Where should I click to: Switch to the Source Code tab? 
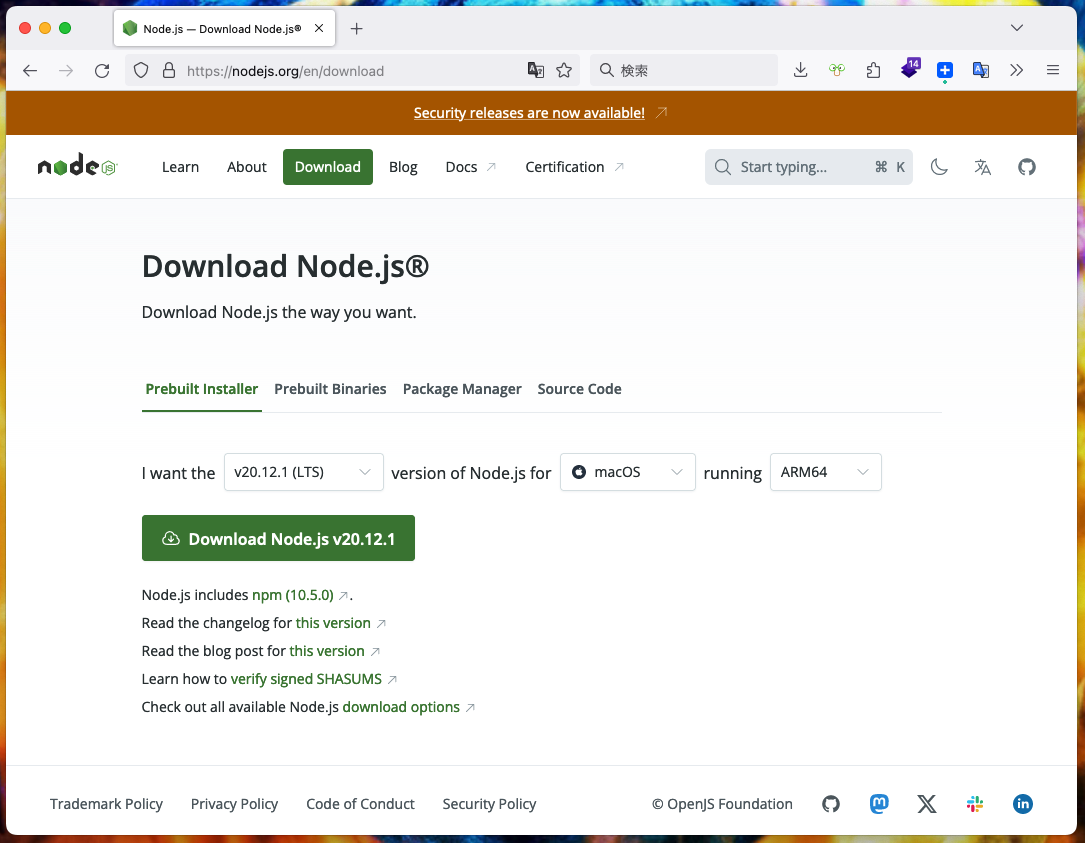point(579,389)
